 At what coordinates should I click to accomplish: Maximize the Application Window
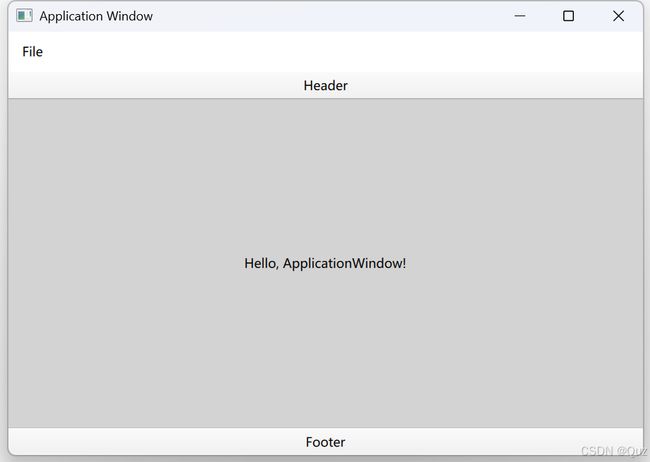tap(568, 16)
